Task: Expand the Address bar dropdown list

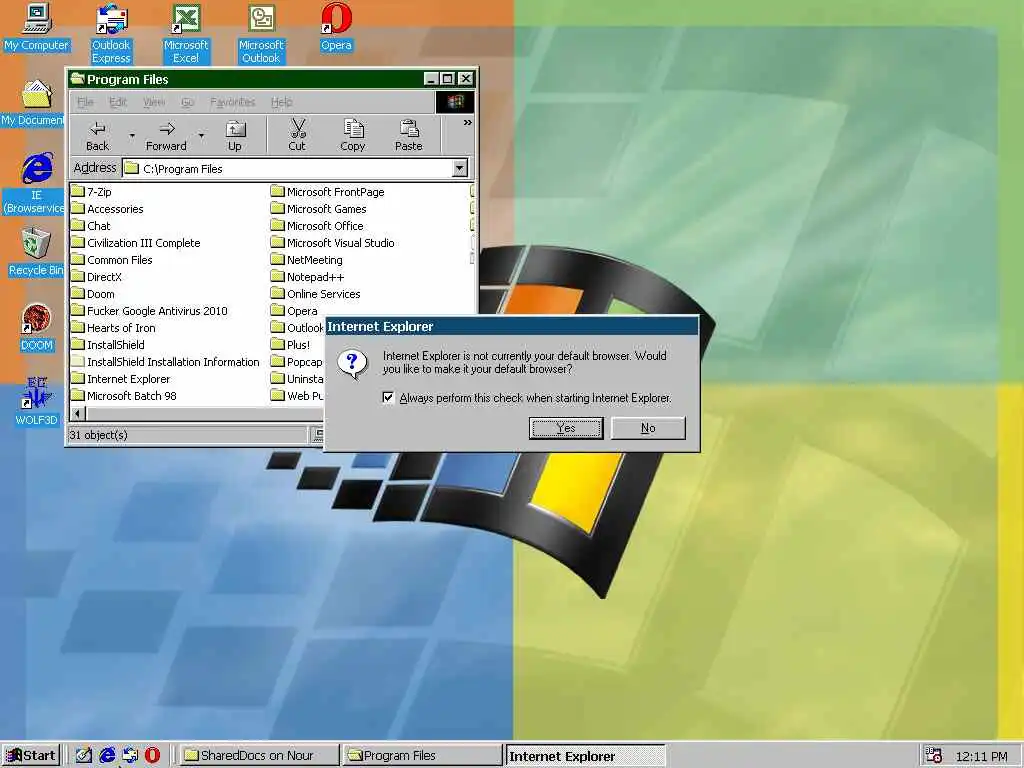Action: (x=460, y=168)
